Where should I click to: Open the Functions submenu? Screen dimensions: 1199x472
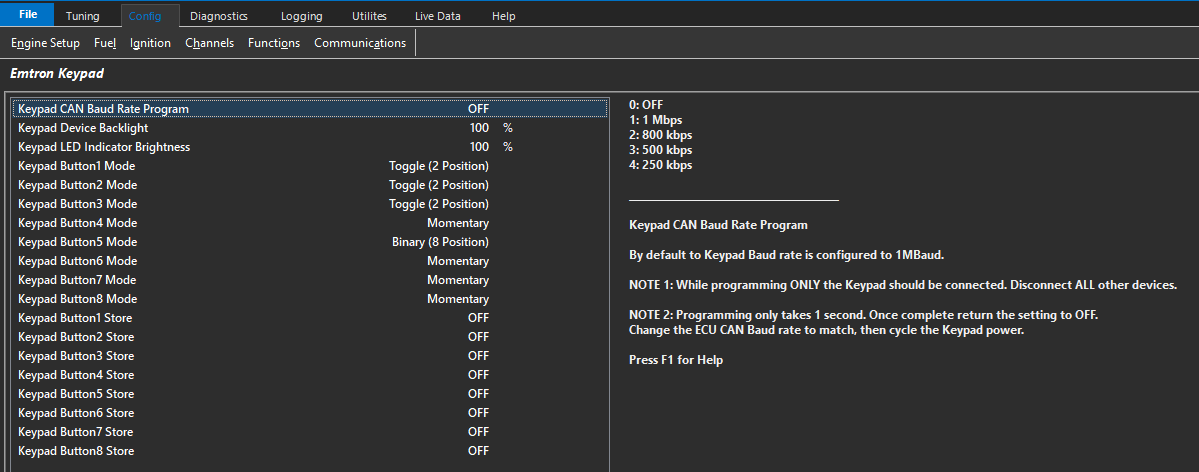[274, 43]
